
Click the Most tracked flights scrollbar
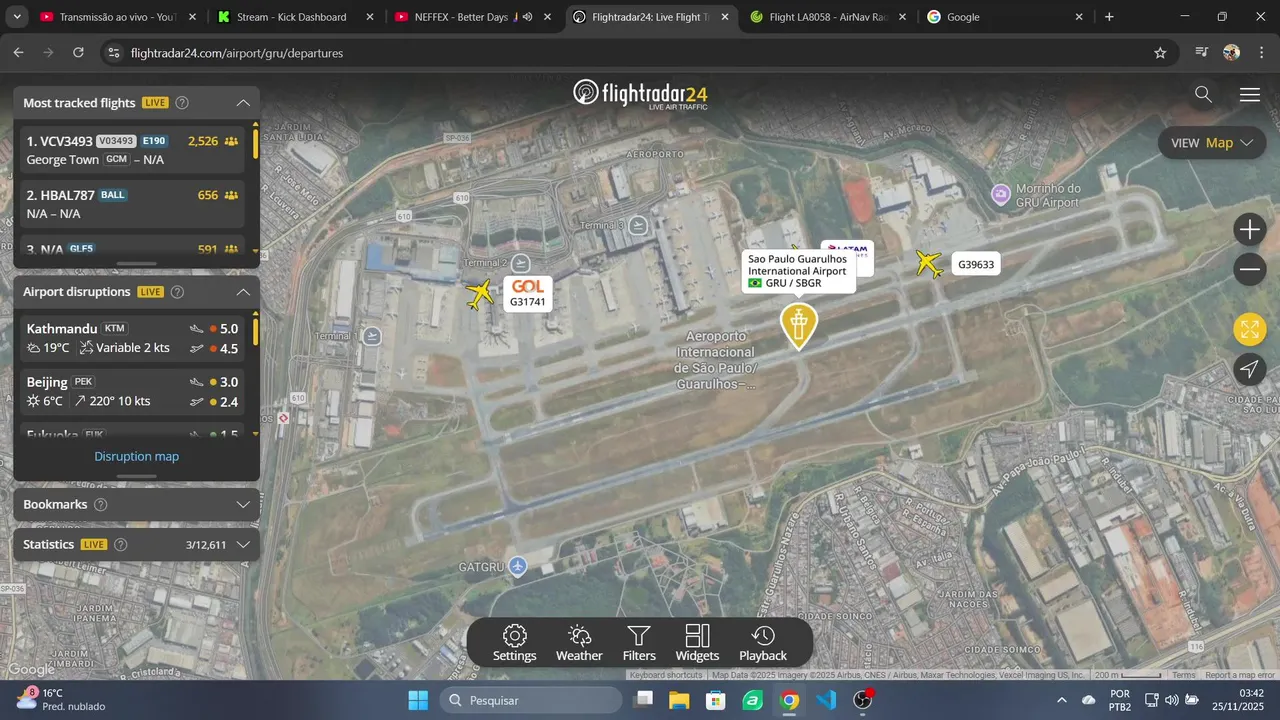(x=255, y=142)
